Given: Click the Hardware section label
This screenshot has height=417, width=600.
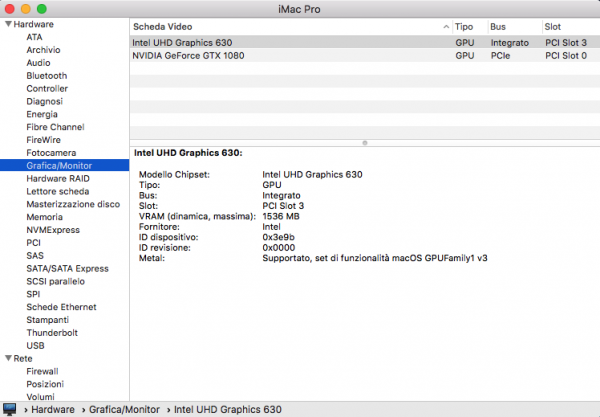Looking at the screenshot, I should [34, 24].
